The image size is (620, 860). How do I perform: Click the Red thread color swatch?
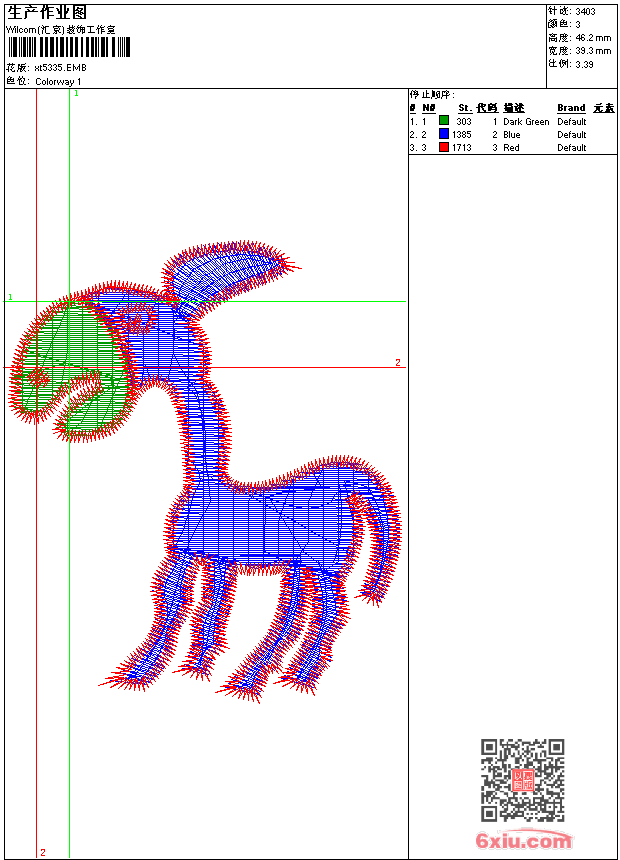(444, 147)
